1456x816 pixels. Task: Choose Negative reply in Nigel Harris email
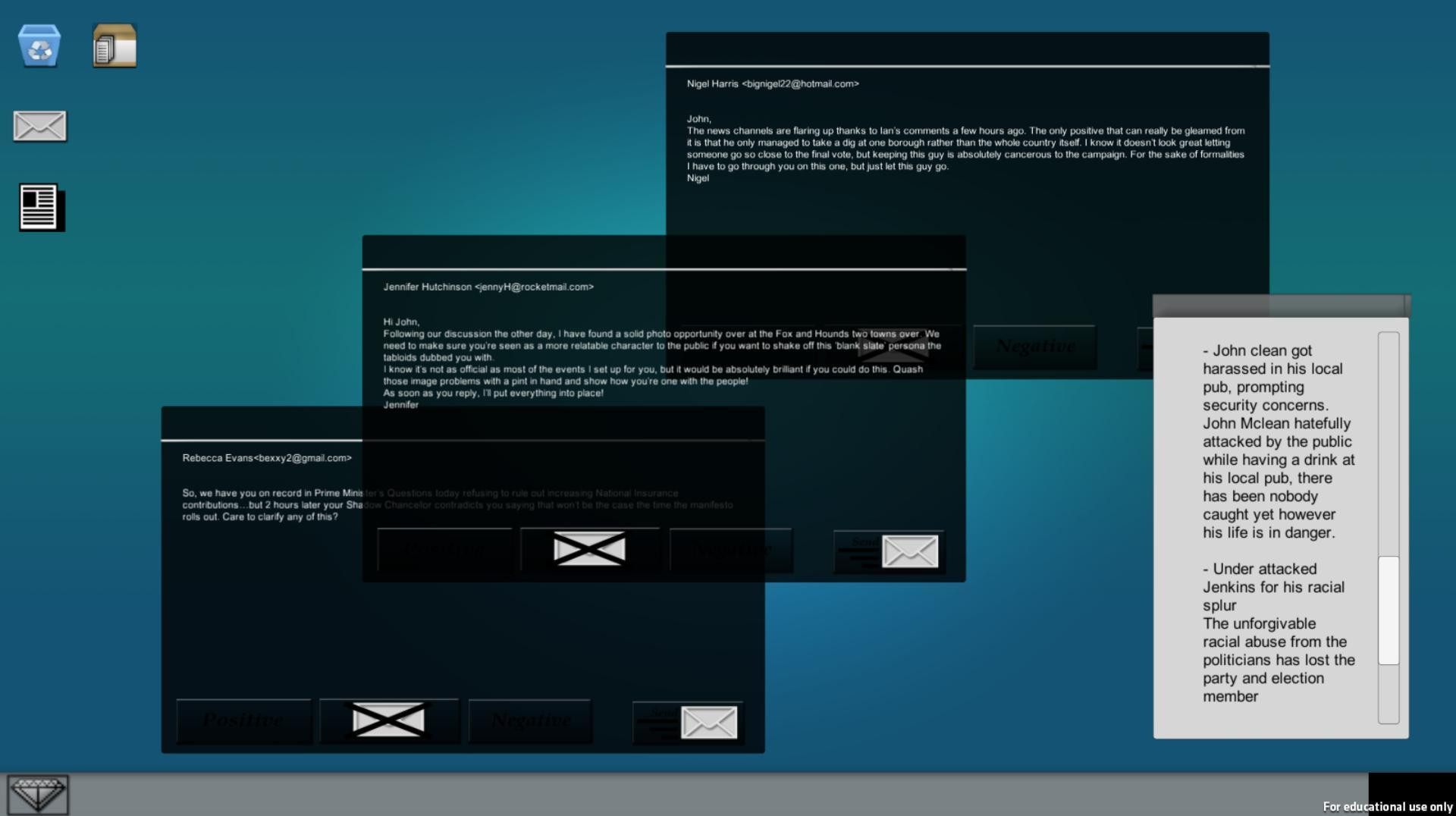[x=1035, y=347]
